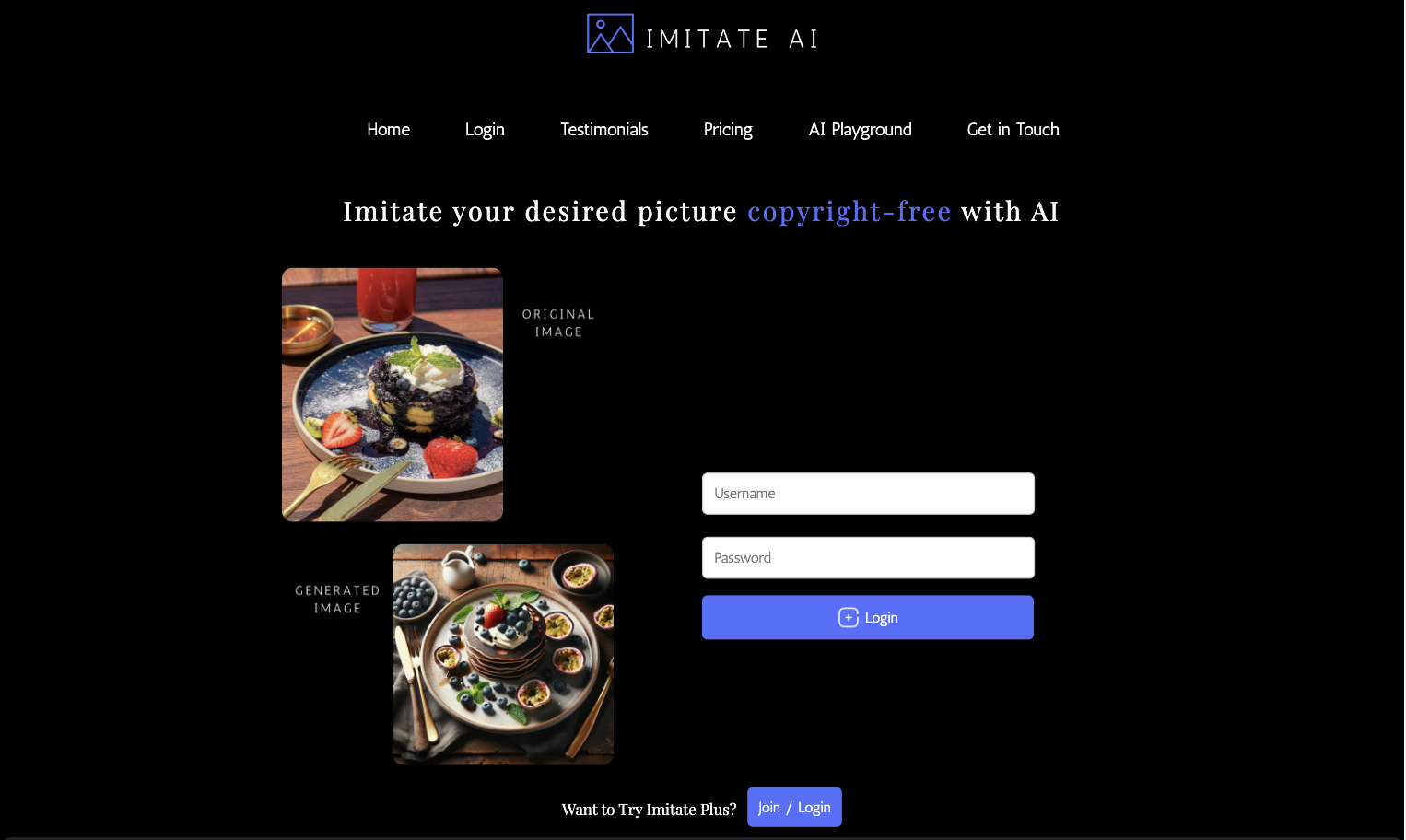Submit the form with the wide Login button
1406x840 pixels.
(x=868, y=617)
